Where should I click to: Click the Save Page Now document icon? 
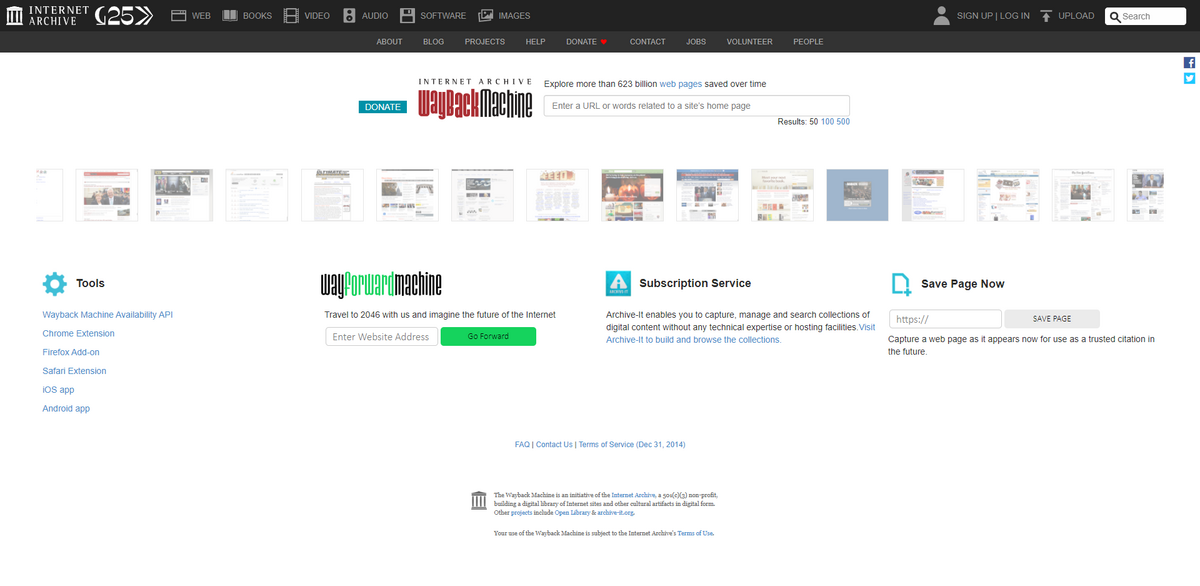[903, 283]
